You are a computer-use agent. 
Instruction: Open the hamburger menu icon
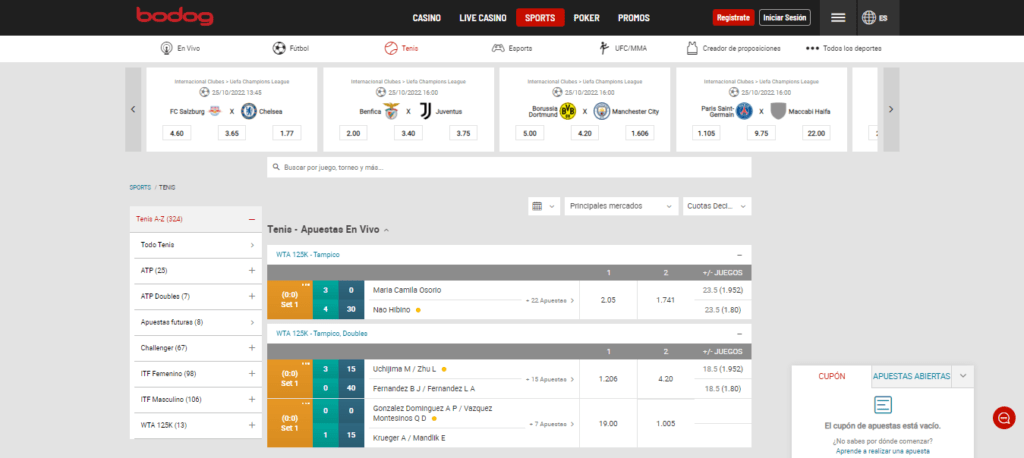click(x=838, y=18)
